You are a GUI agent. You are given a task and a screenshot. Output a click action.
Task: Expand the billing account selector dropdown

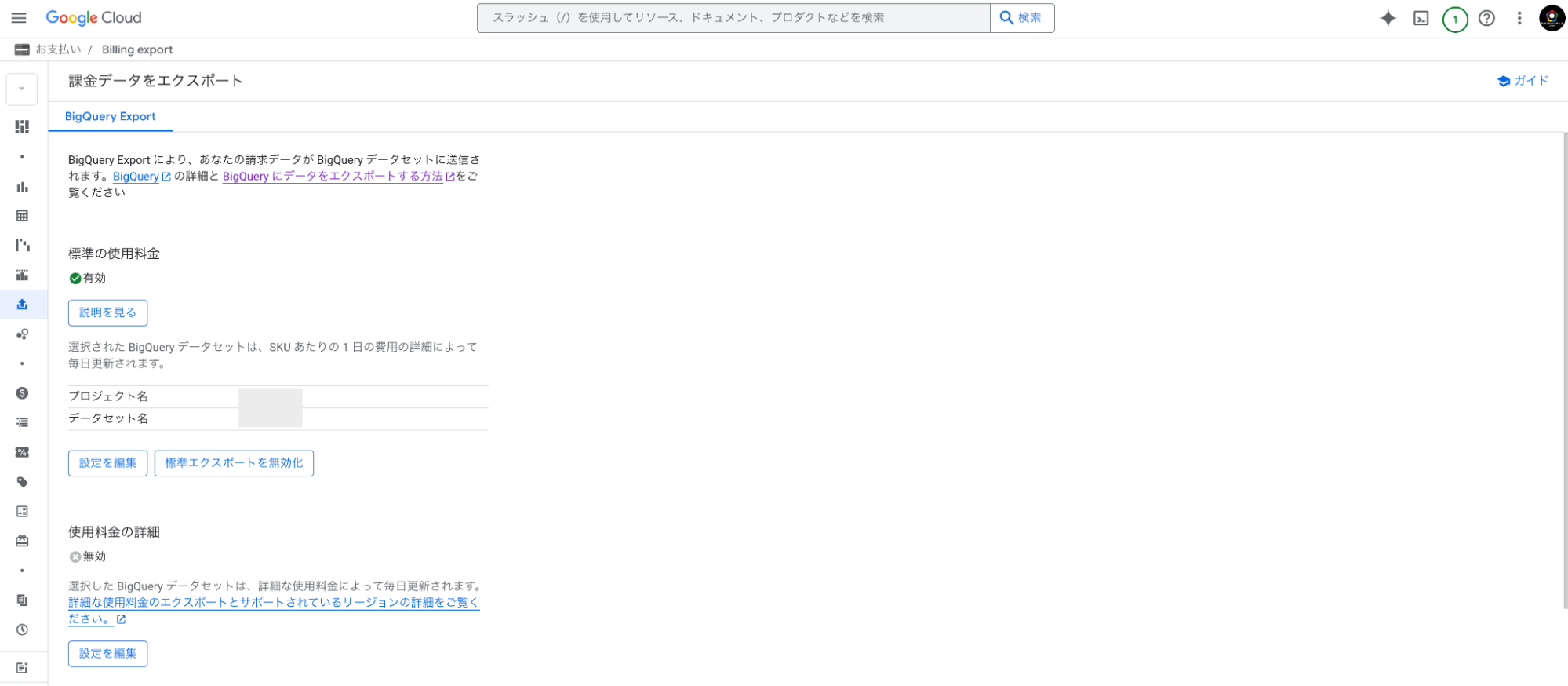[x=22, y=89]
